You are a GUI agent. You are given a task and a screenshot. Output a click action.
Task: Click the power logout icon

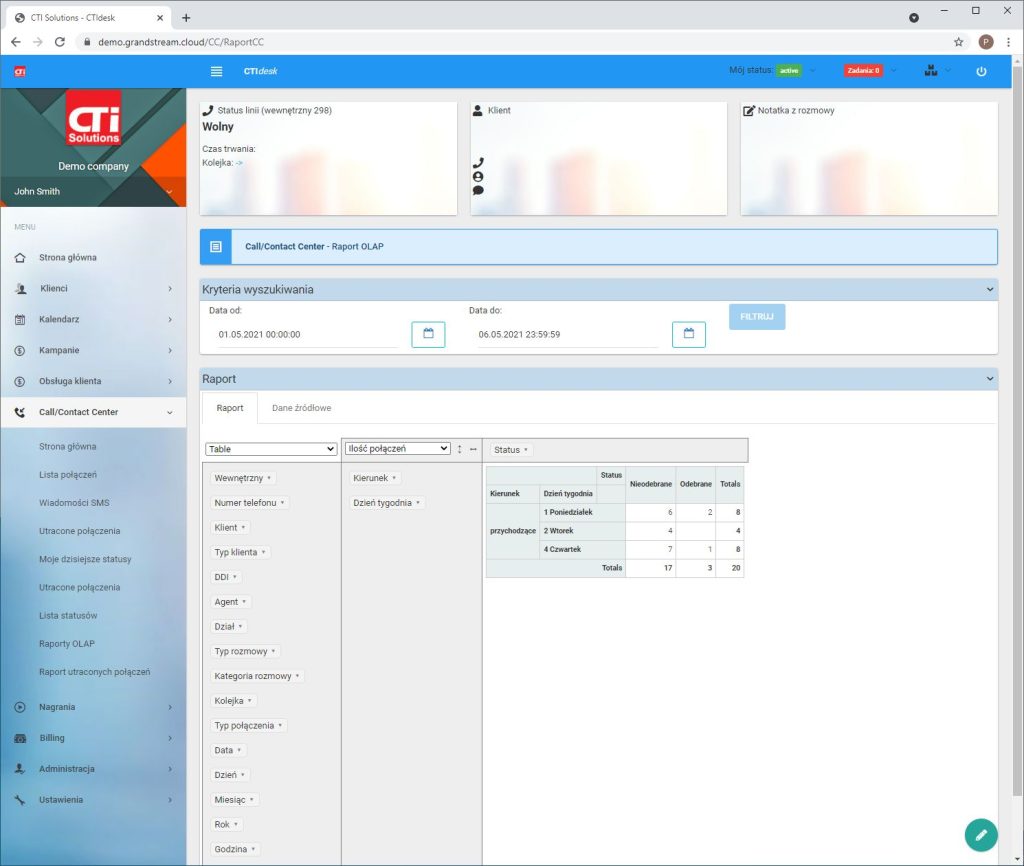point(981,71)
